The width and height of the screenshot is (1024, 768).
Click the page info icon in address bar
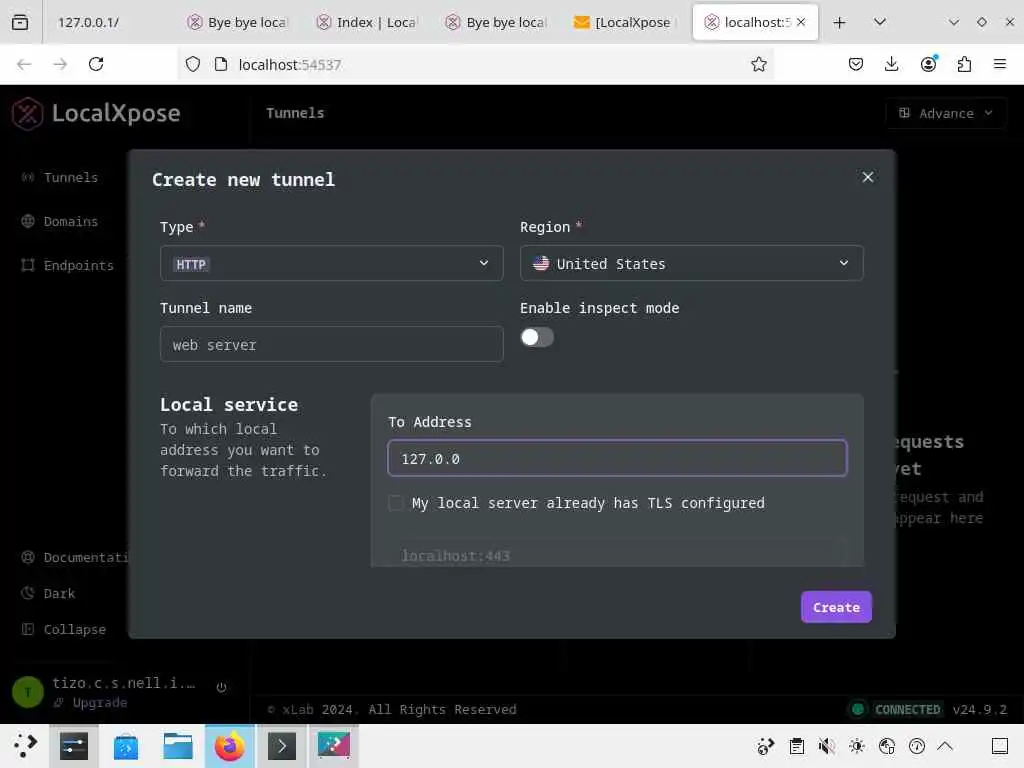(x=221, y=64)
